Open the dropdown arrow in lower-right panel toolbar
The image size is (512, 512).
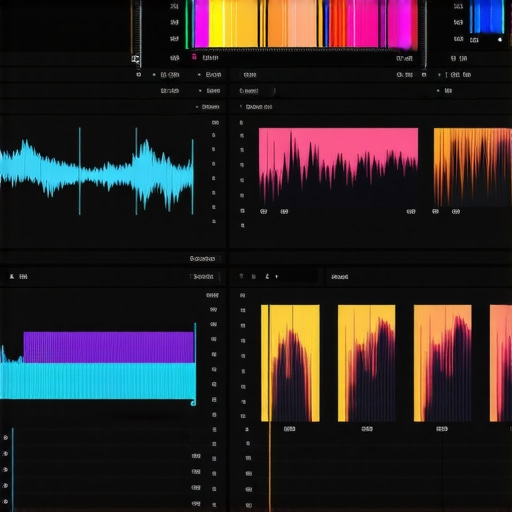point(276,277)
